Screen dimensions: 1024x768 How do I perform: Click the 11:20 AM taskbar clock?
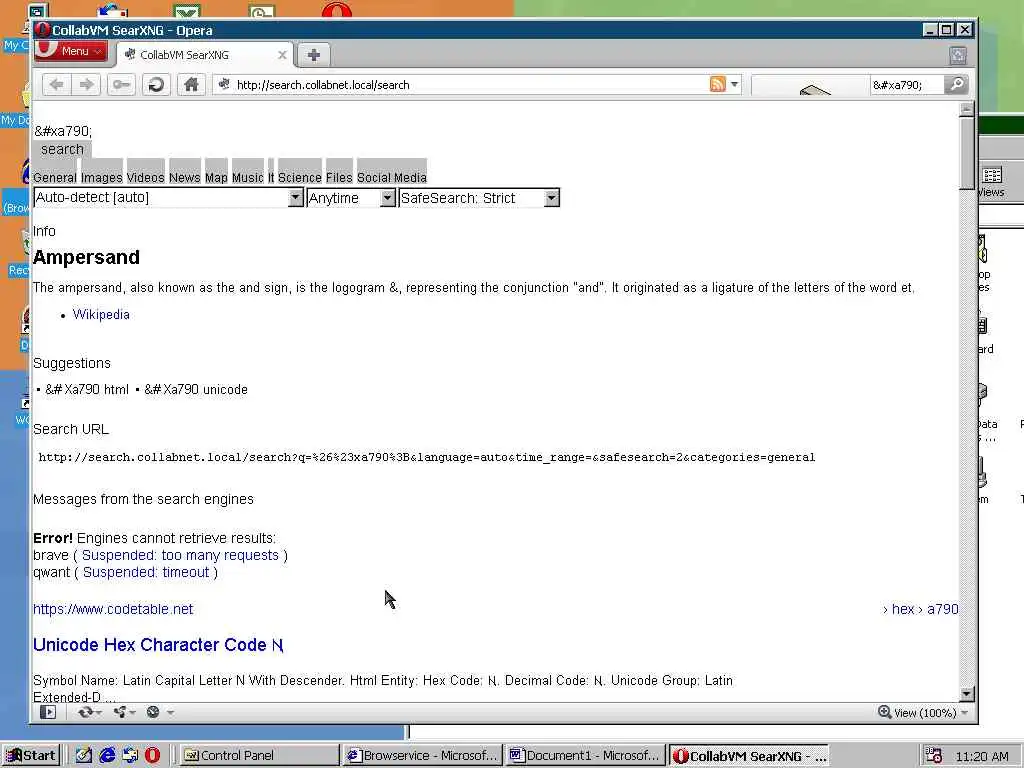[x=982, y=756]
